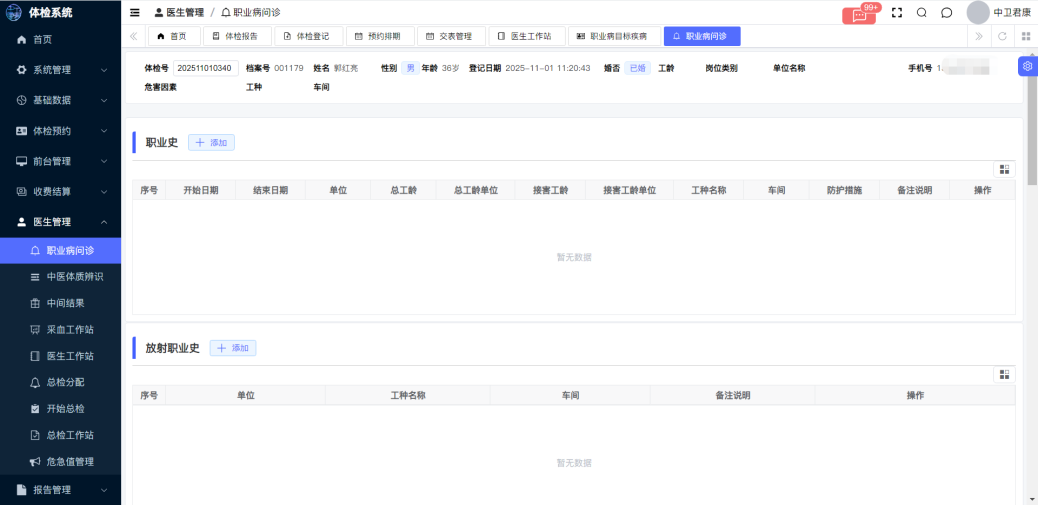Toggle fullscreen mode icon in header
Screen dimensions: 1038x505
(897, 13)
